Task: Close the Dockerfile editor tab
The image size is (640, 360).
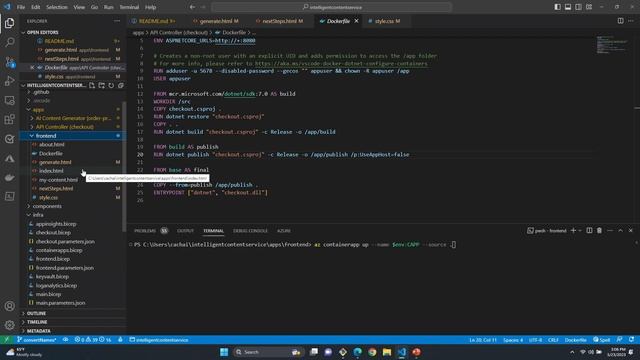Action: pos(356,21)
